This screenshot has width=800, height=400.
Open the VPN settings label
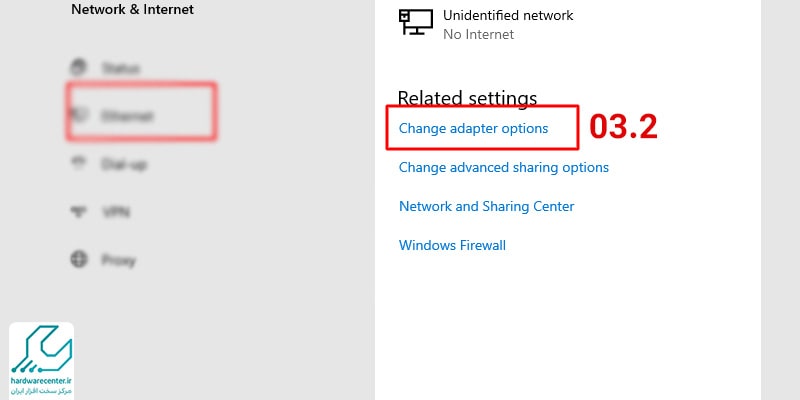coord(116,212)
